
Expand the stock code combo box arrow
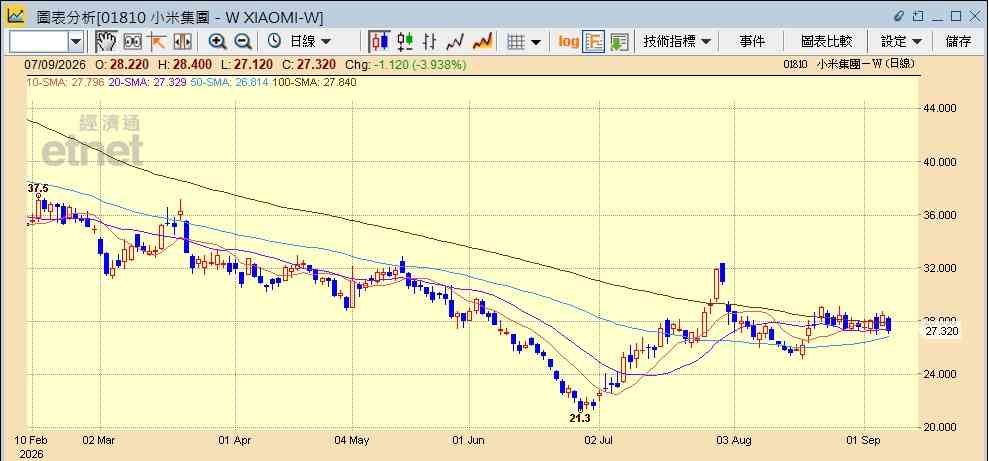click(76, 42)
